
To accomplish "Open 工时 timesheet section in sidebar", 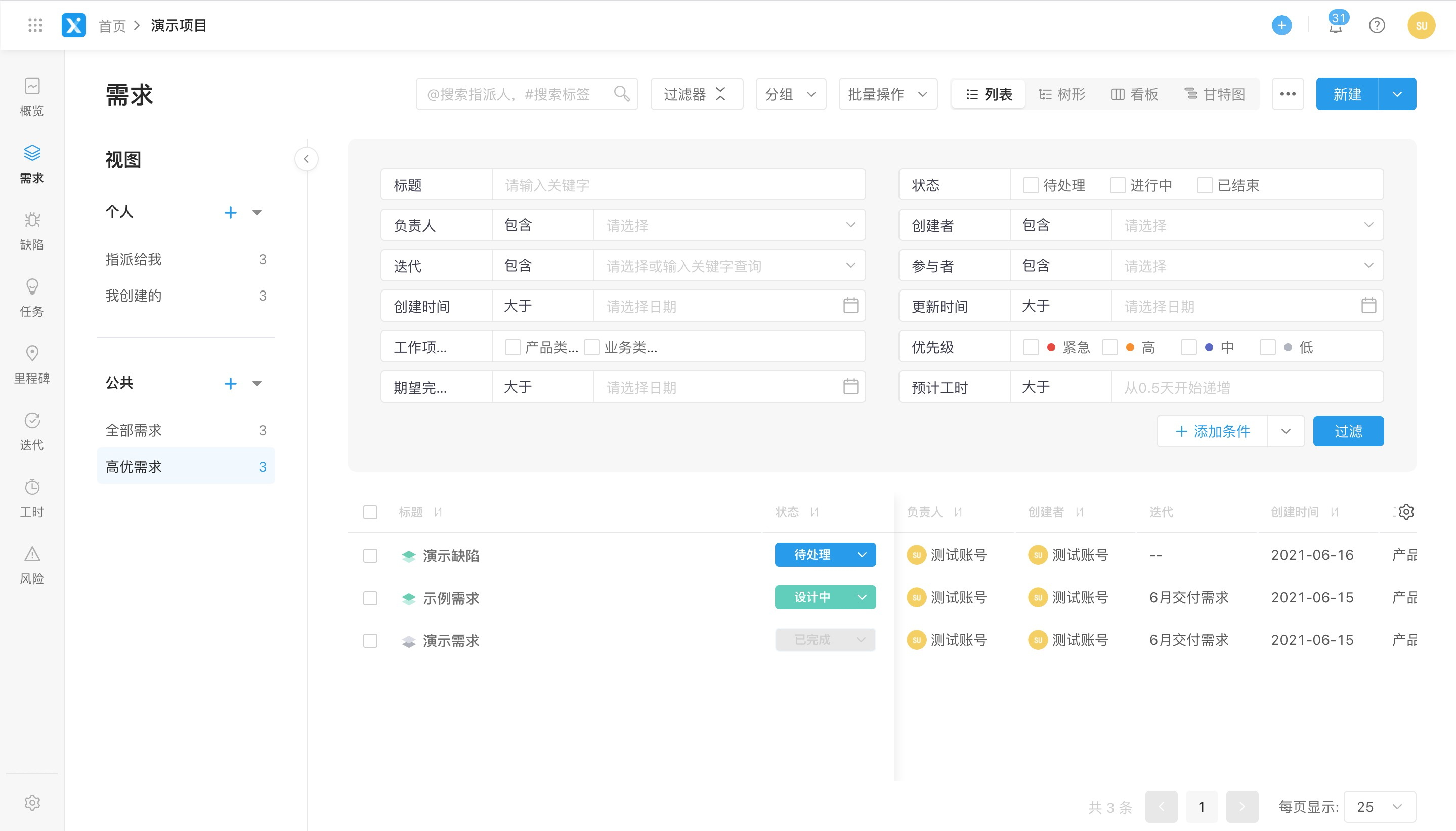I will (32, 498).
